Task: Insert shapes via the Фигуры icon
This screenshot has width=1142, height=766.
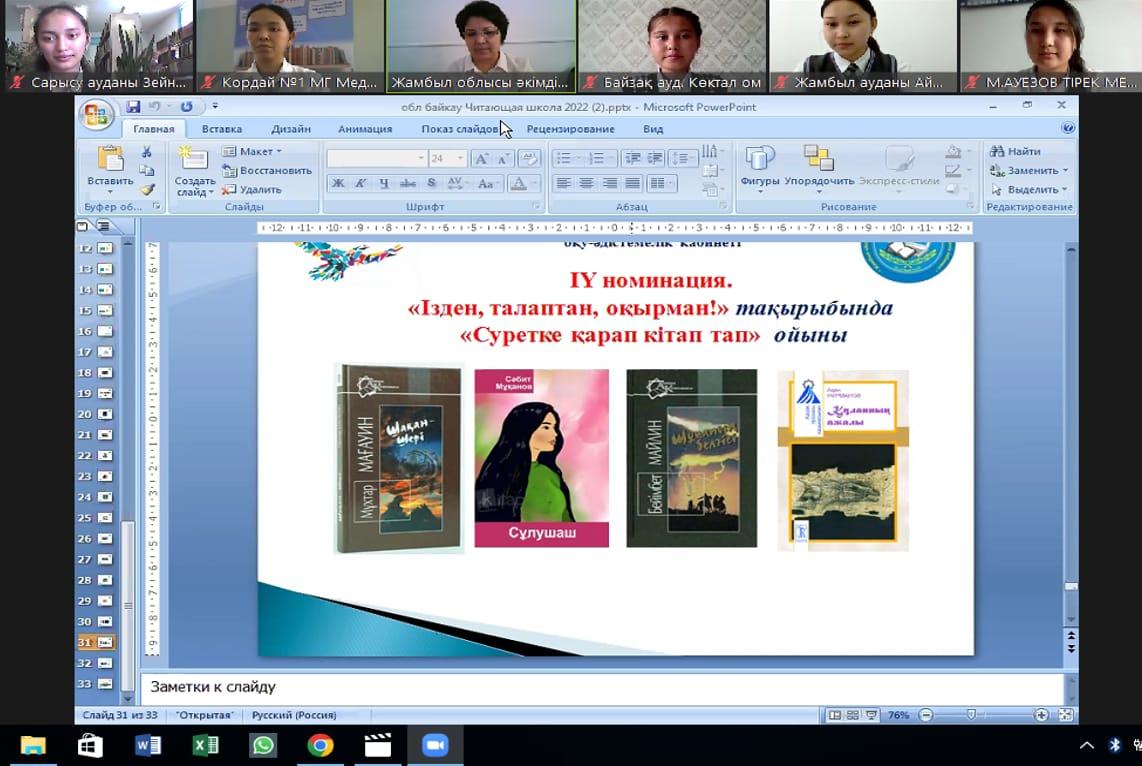Action: point(760,159)
